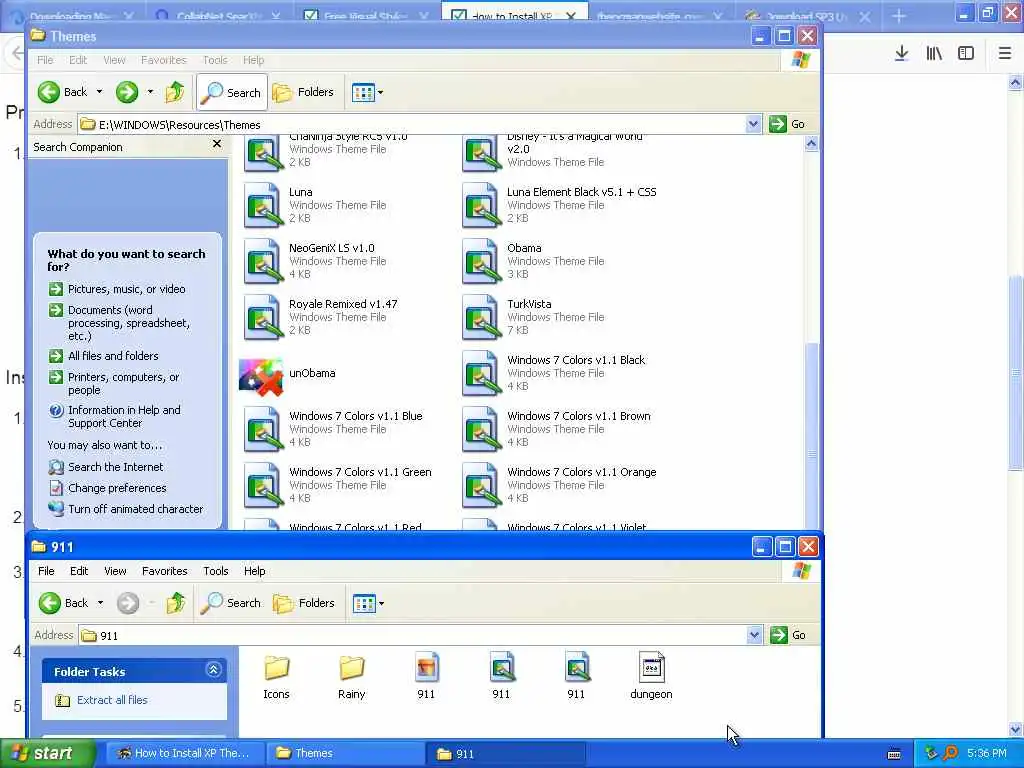Select NeoGeniX LS v1.0 theme file

click(x=262, y=261)
